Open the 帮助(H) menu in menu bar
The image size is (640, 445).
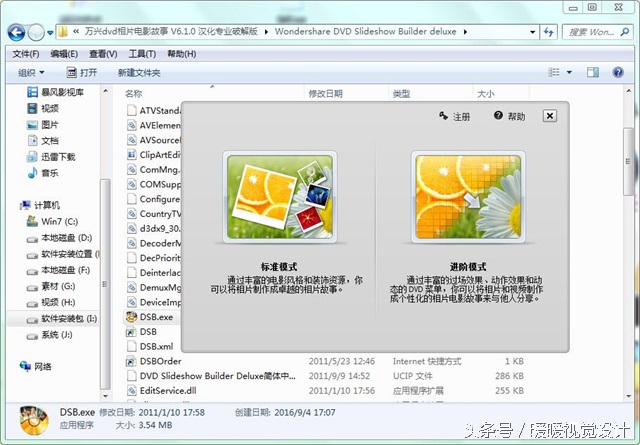(182, 54)
